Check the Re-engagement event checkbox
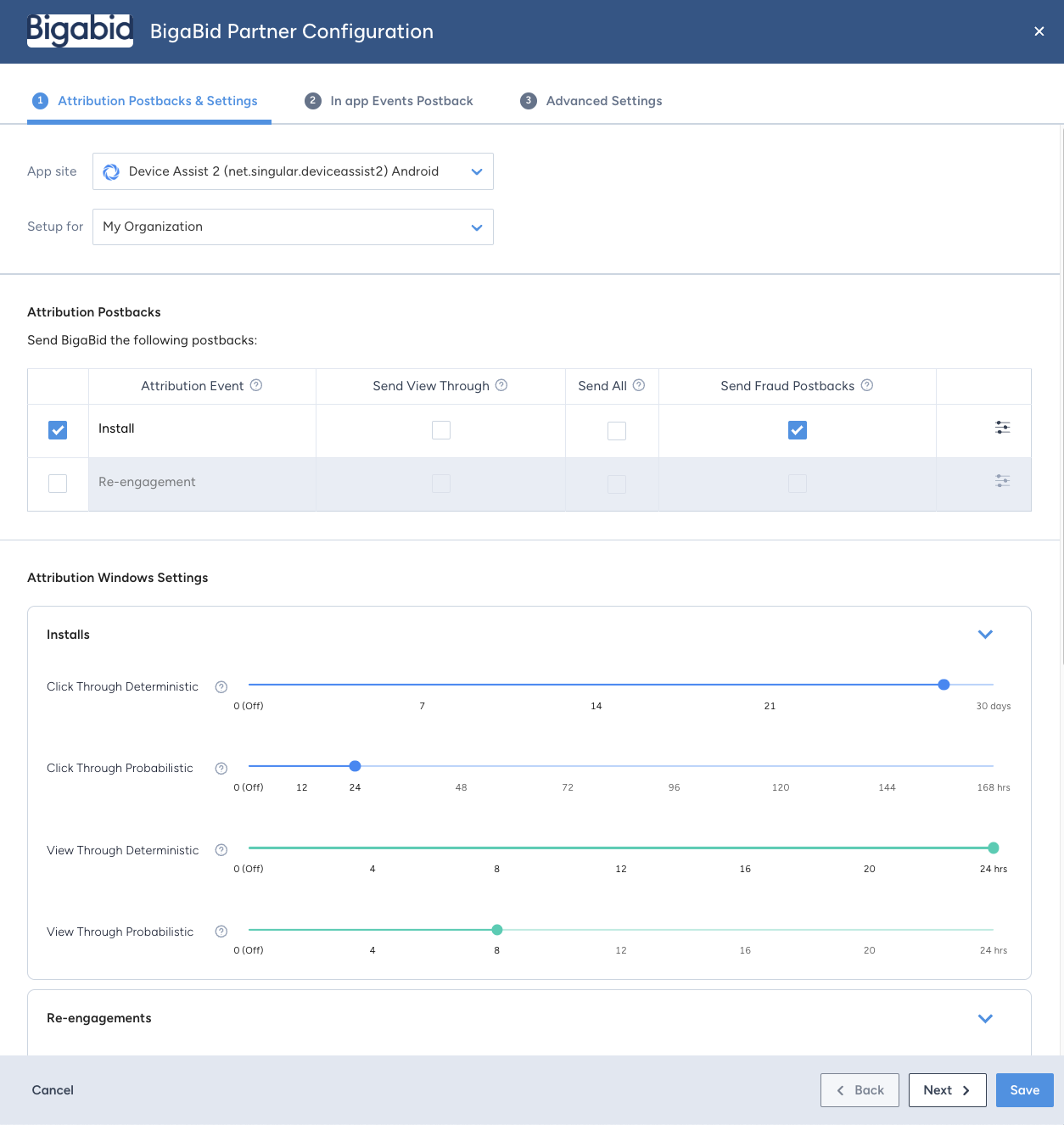 pyautogui.click(x=58, y=484)
